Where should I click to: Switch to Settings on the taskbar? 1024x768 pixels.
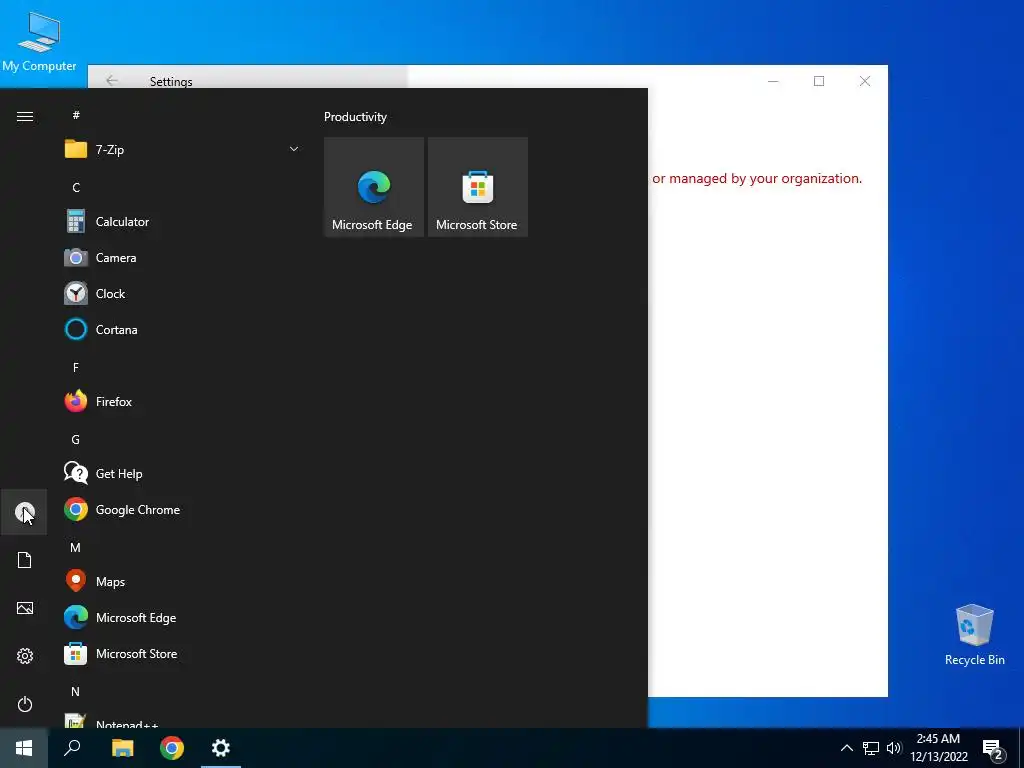221,748
